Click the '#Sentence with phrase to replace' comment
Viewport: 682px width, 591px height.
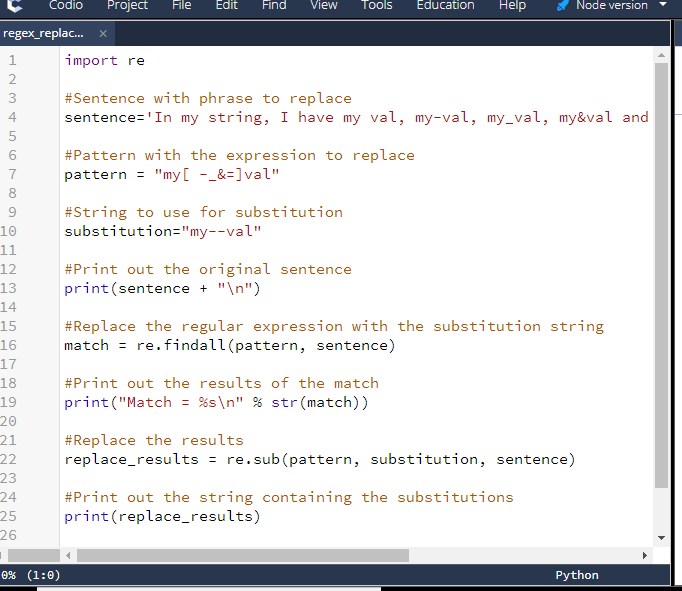click(208, 99)
